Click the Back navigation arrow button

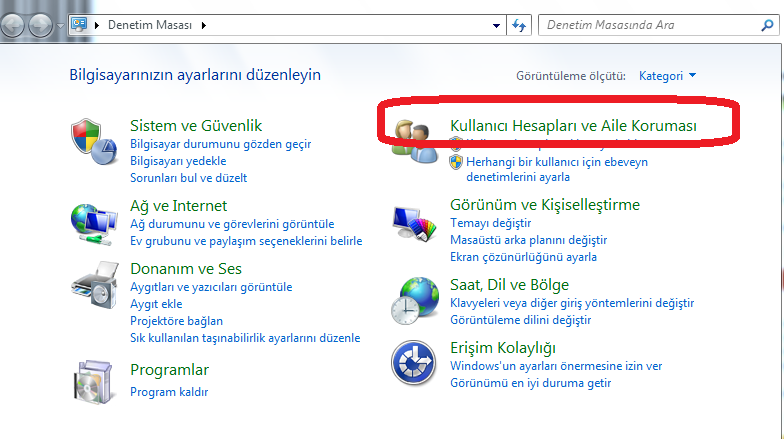point(12,25)
